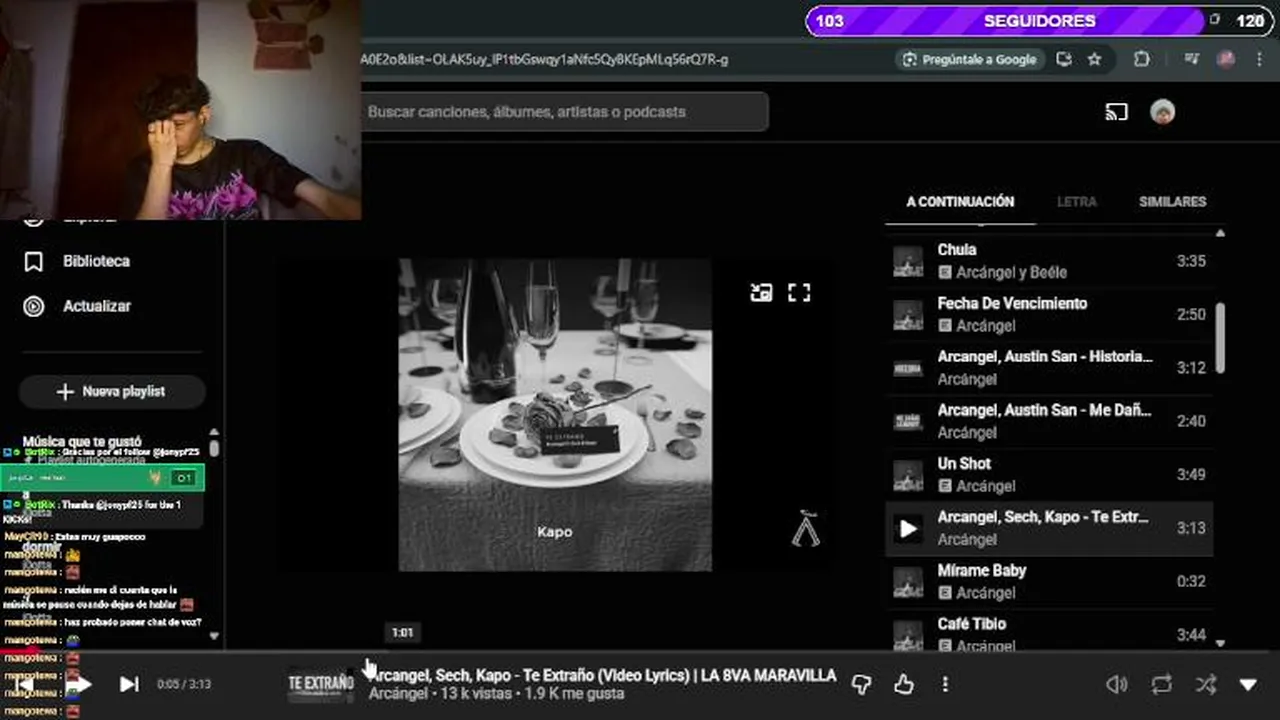Image resolution: width=1280 pixels, height=720 pixels.
Task: Open the Chrome profile avatar
Action: point(1226,59)
